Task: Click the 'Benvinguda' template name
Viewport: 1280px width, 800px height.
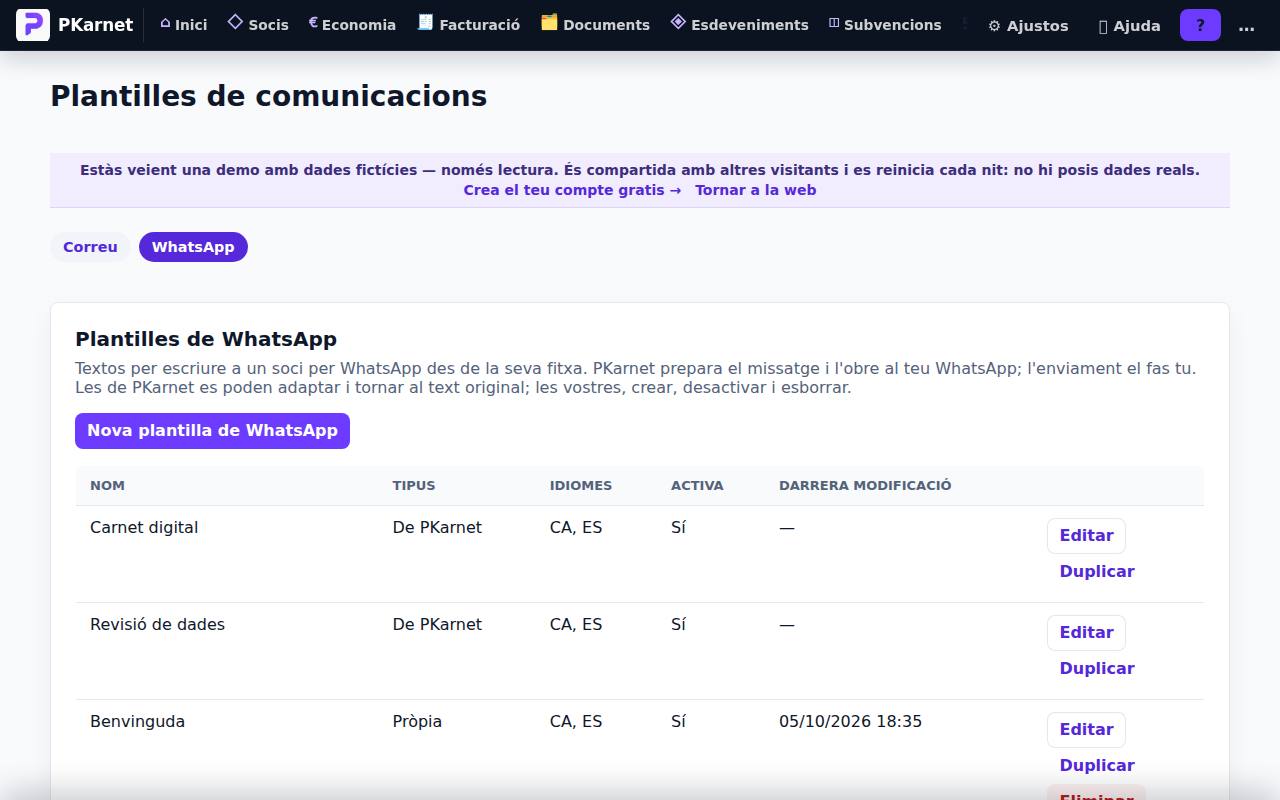Action: (137, 721)
